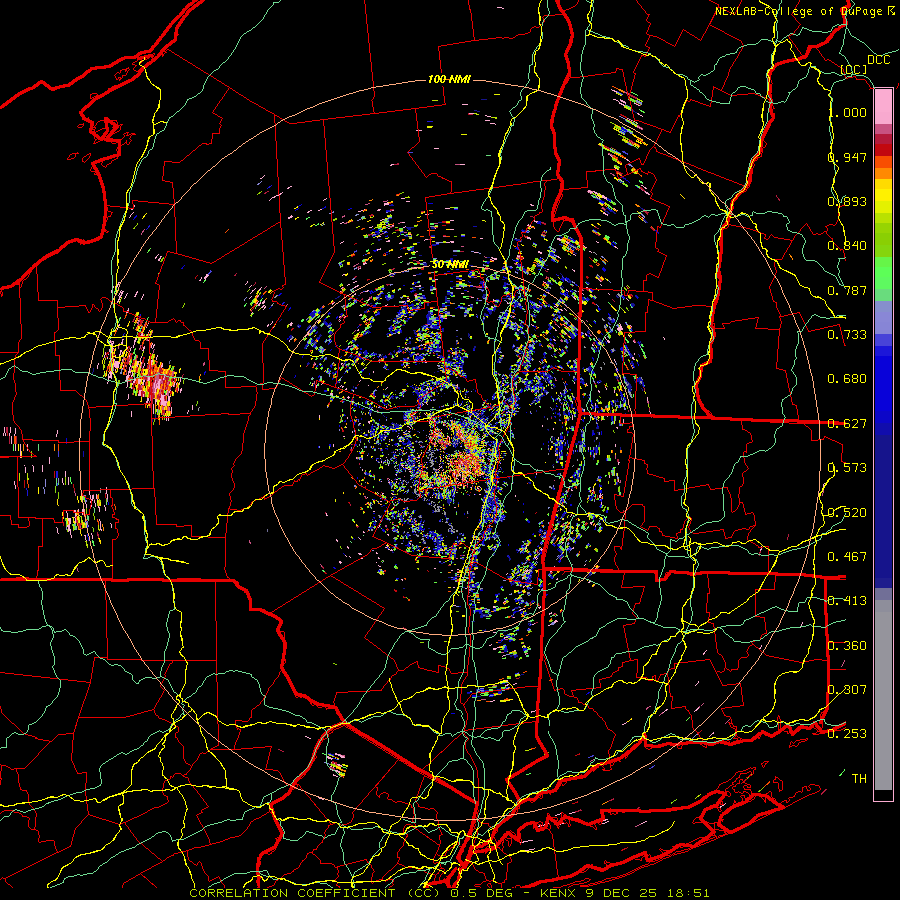Viewport: 900px width, 900px height.
Task: Click the 0.680 scale value
Action: [847, 379]
